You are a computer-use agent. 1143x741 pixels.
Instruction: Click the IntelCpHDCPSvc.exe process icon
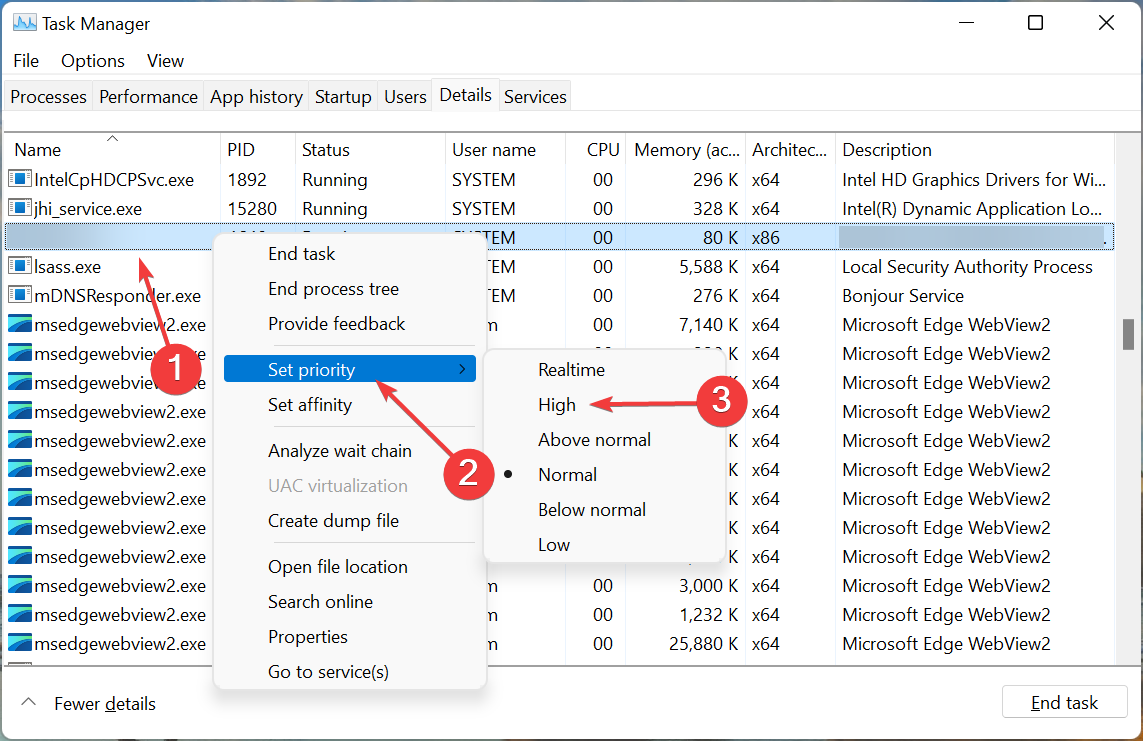click(x=20, y=179)
